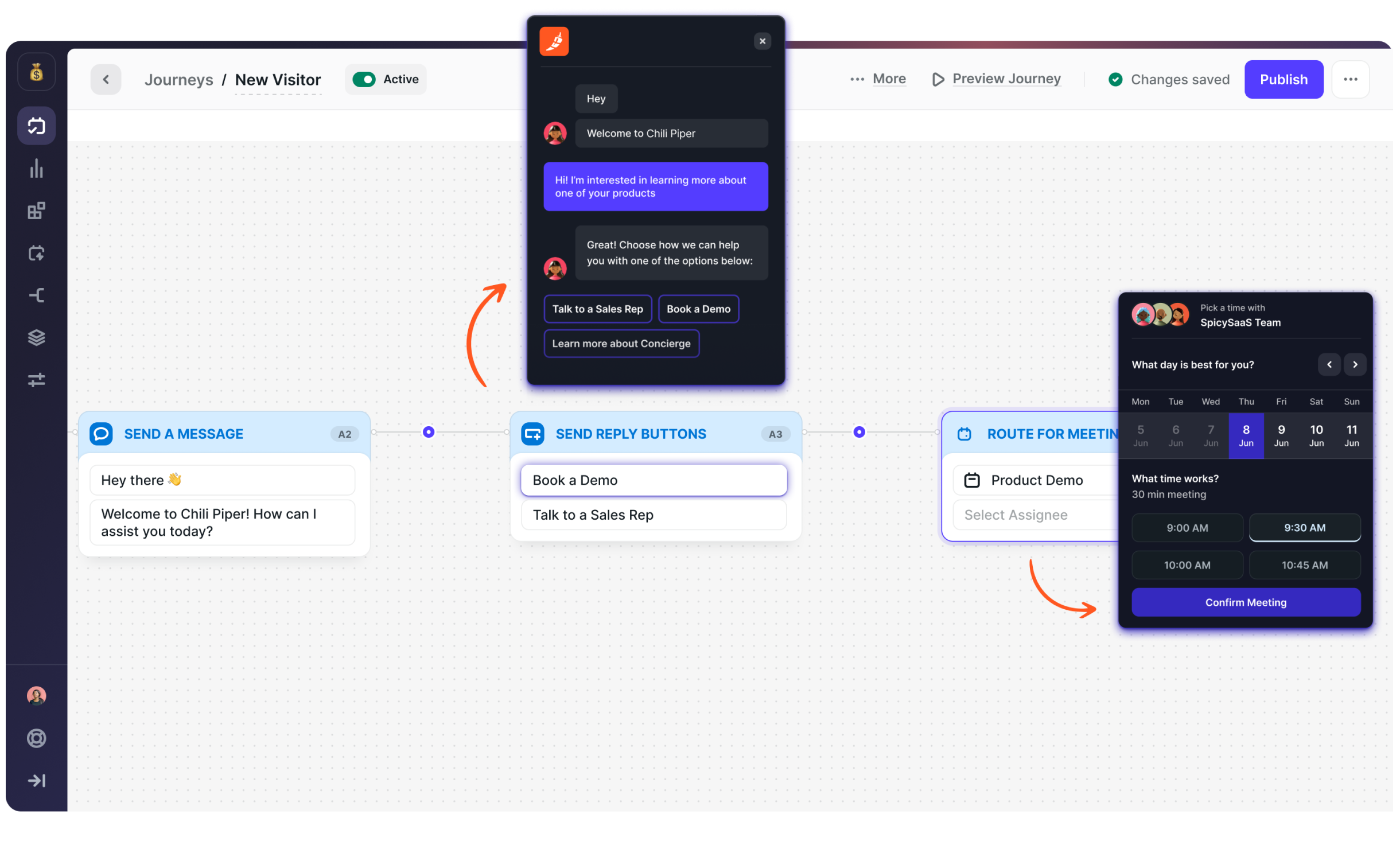Click the analytics/chart icon in left sidebar

[35, 168]
